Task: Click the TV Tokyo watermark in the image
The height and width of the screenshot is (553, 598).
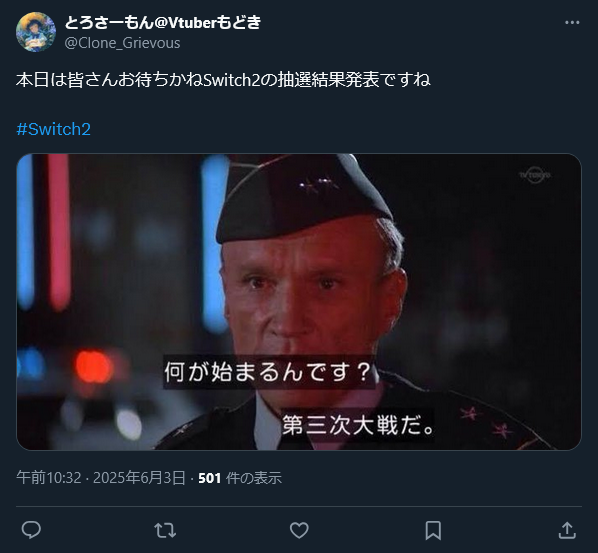Action: pos(534,175)
